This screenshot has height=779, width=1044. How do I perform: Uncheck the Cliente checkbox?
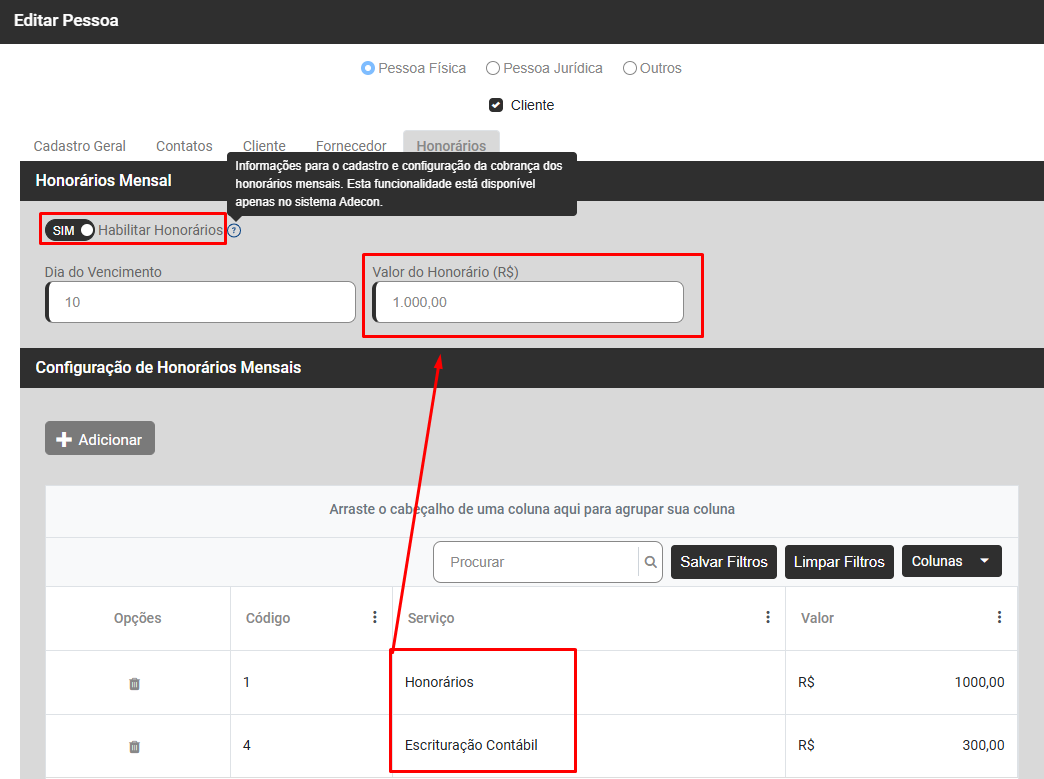[x=495, y=105]
